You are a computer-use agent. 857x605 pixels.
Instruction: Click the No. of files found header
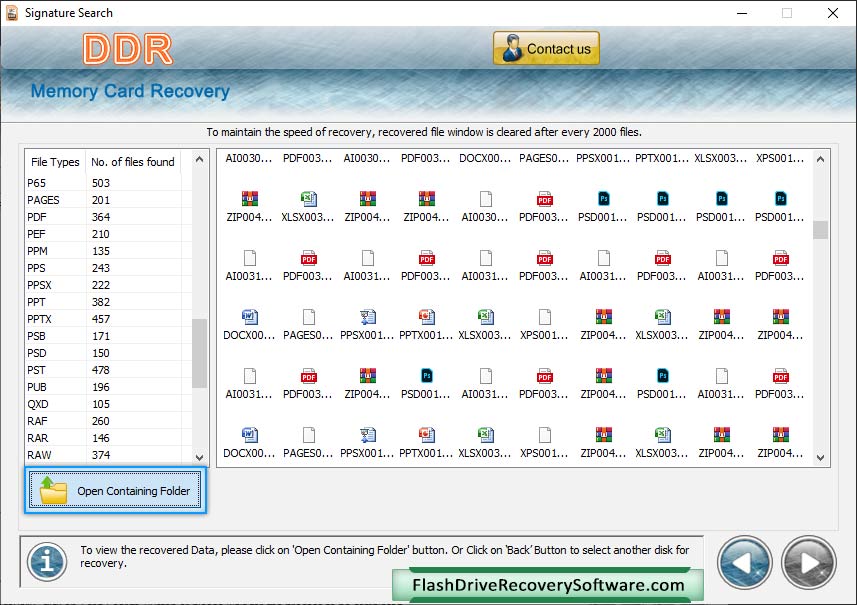pos(133,162)
